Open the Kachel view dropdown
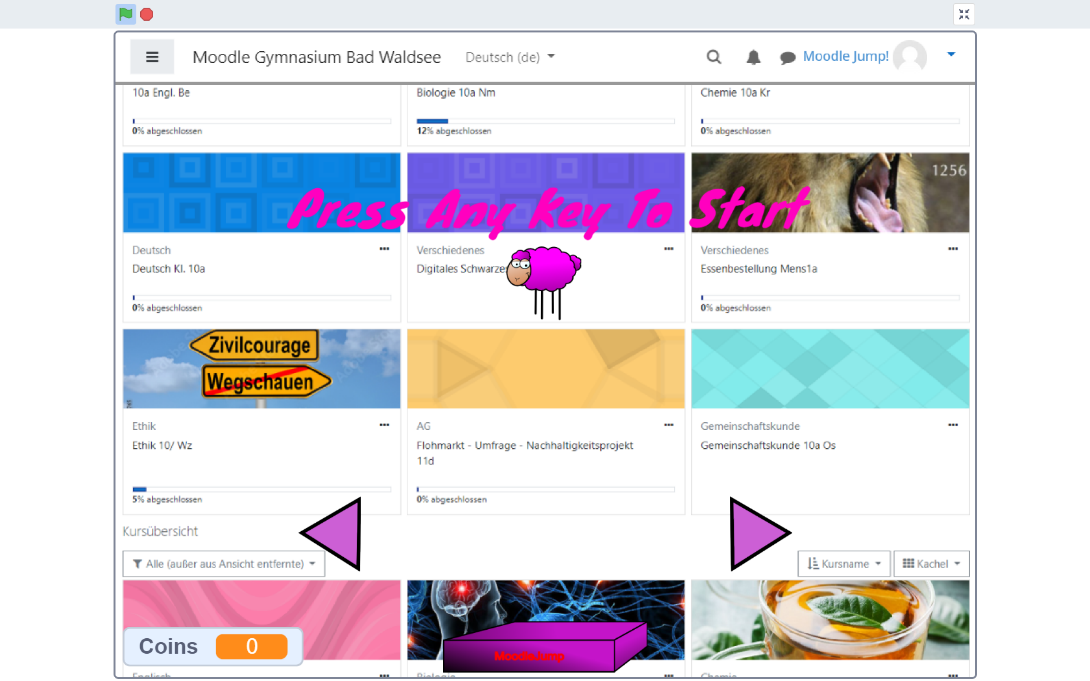This screenshot has width=1090, height=681. 932,564
